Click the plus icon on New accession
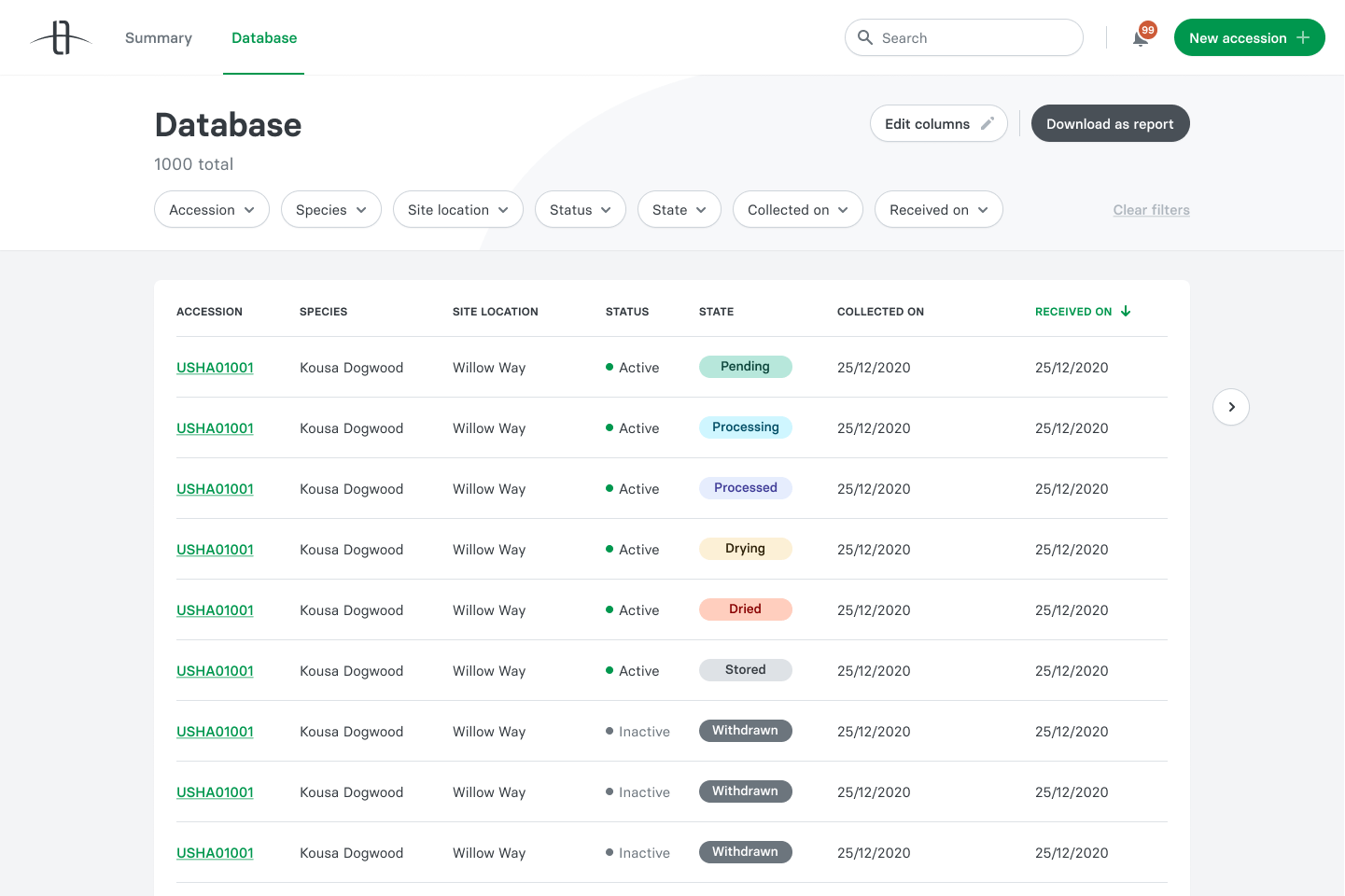This screenshot has width=1345, height=896. click(x=1303, y=37)
